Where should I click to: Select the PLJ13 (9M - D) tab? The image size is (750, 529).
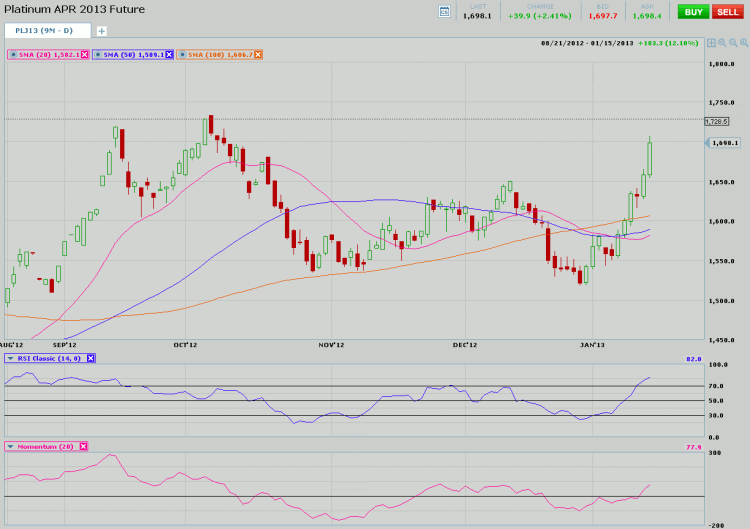point(47,31)
